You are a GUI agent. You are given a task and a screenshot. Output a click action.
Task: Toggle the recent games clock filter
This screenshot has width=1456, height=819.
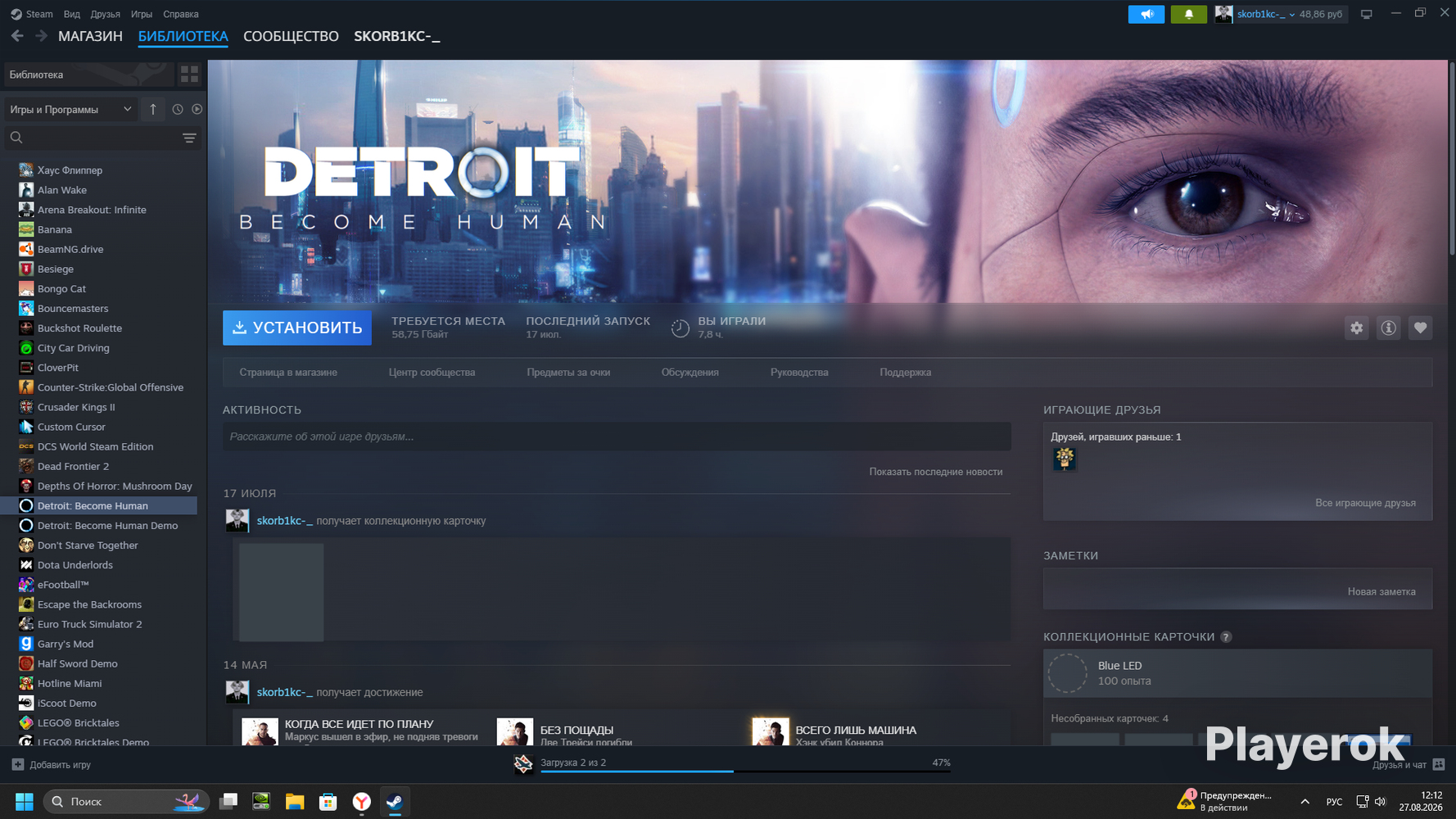(x=178, y=109)
